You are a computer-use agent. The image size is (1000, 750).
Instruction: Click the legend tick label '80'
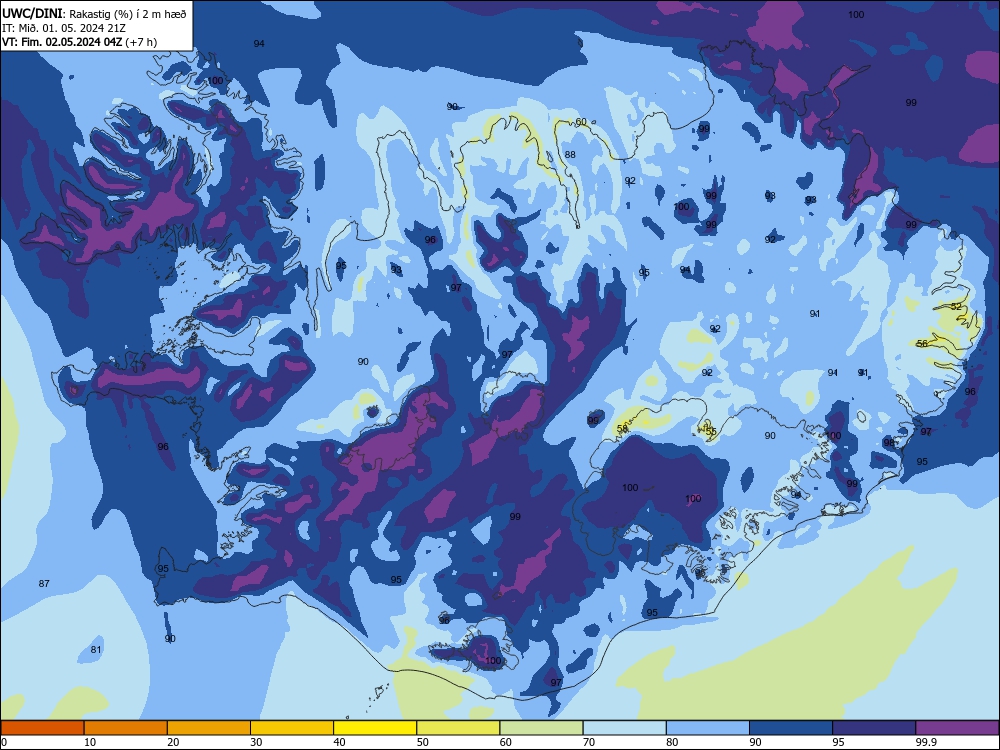(672, 742)
